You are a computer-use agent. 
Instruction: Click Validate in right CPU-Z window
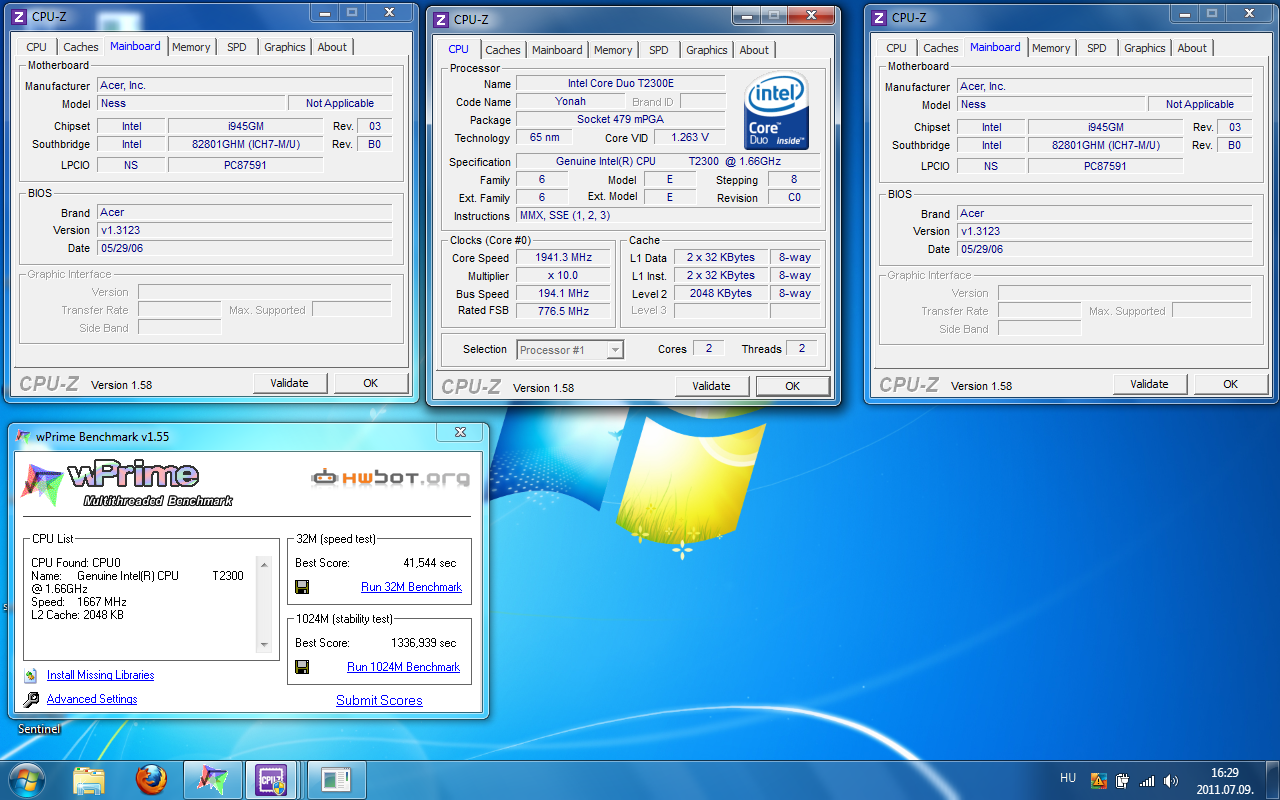pos(1149,384)
